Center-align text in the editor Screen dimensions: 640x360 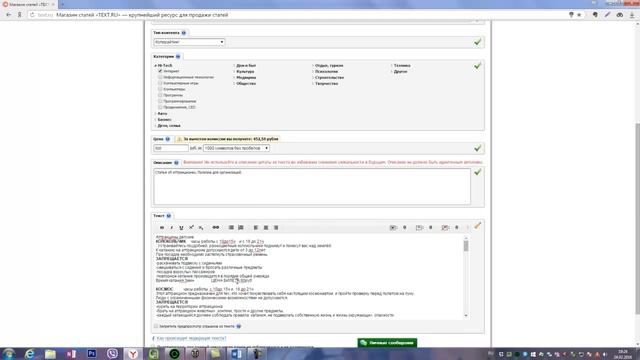click(x=266, y=227)
